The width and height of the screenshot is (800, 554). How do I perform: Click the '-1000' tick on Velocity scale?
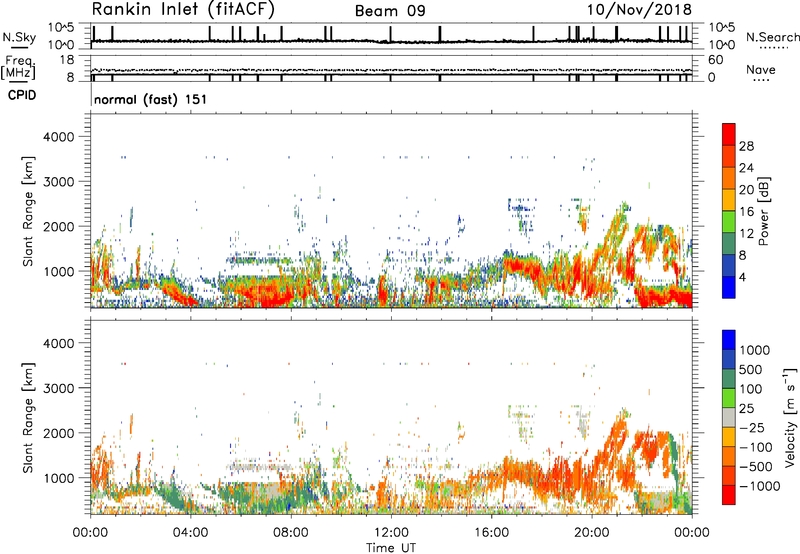pos(759,486)
